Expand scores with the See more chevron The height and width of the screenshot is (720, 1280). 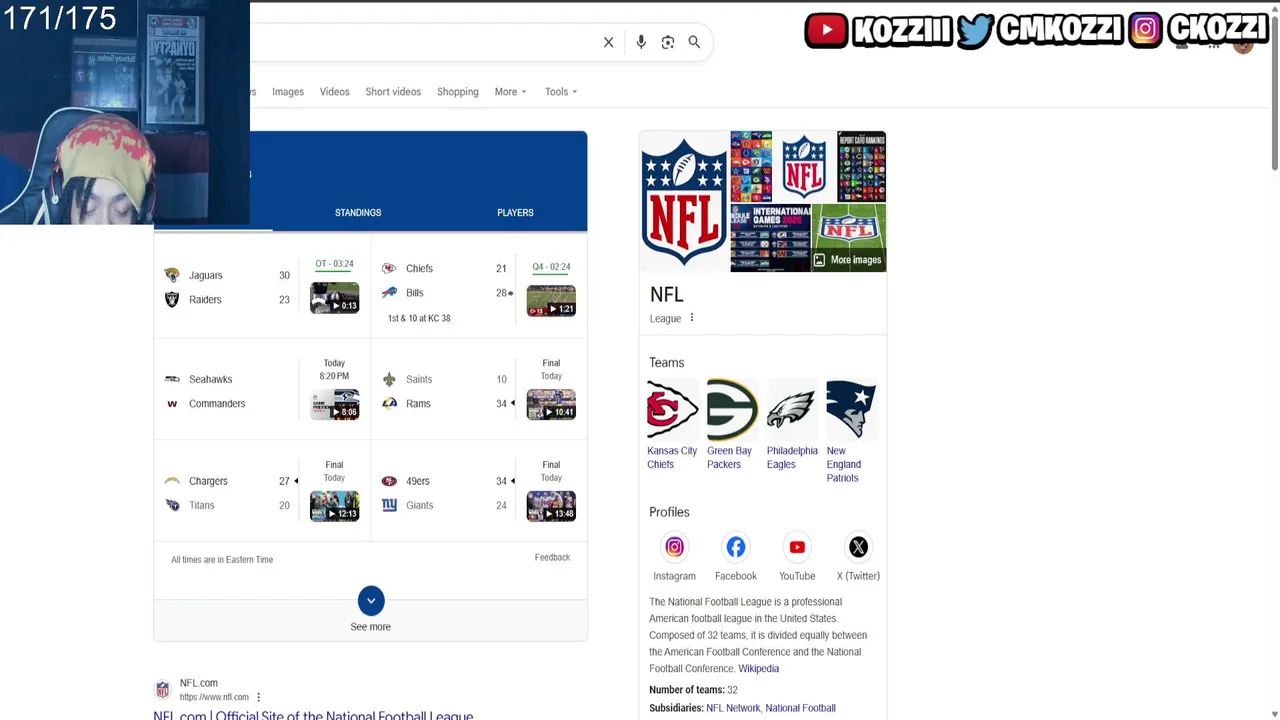[371, 601]
